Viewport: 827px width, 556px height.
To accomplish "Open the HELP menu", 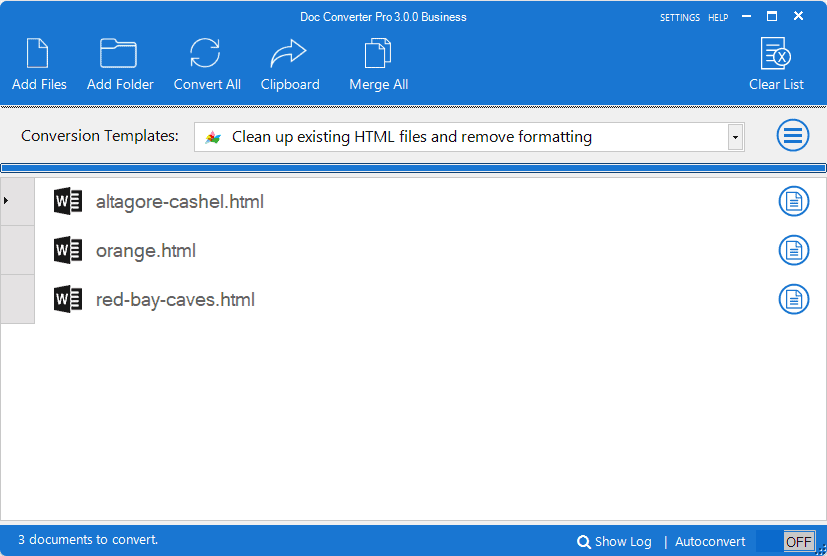I will point(718,18).
